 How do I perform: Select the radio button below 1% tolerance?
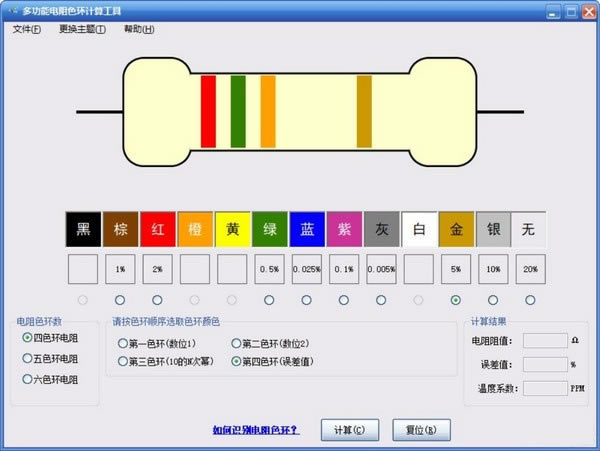click(x=120, y=300)
